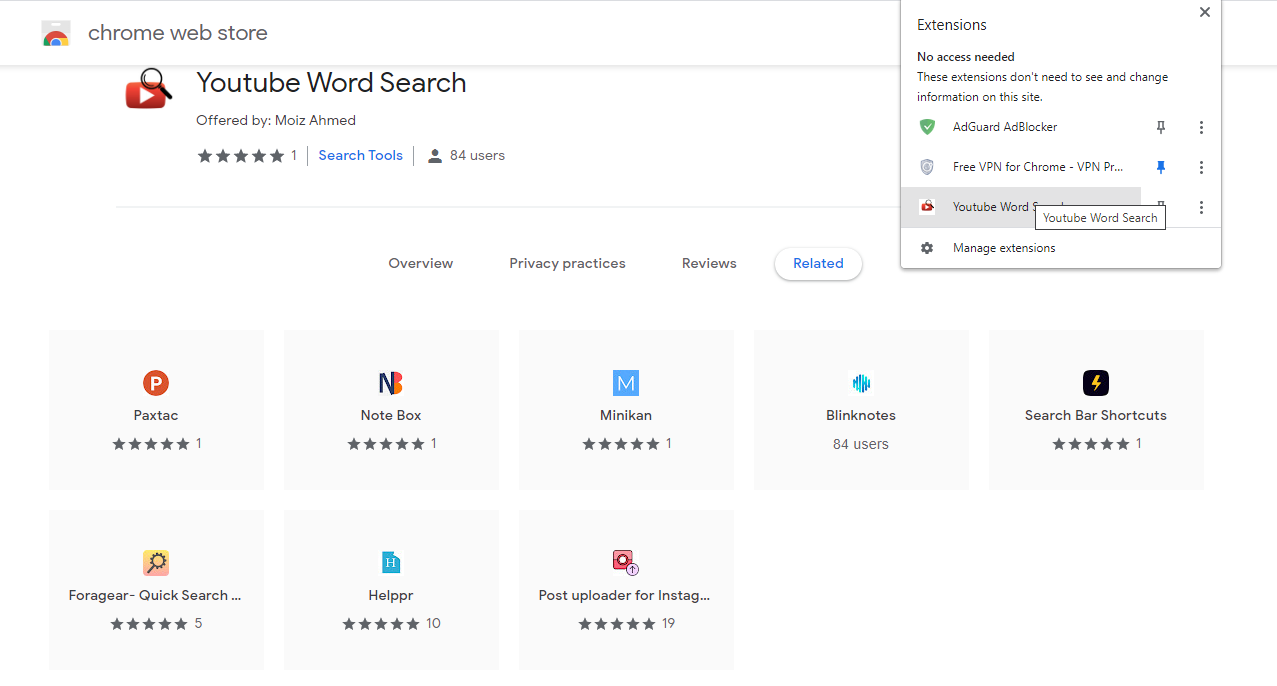Screen dimensions: 1277x686
Task: Close the Extensions popup
Action: [x=1205, y=12]
